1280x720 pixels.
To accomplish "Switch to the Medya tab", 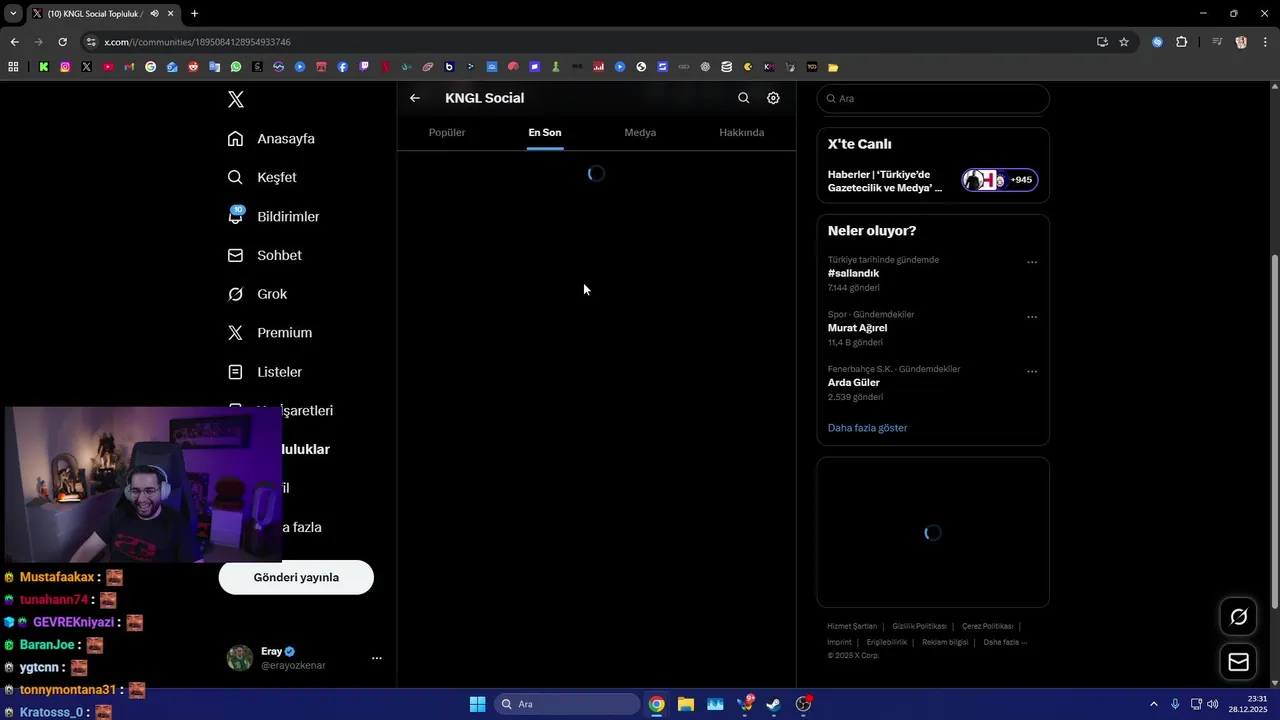I will pos(640,133).
